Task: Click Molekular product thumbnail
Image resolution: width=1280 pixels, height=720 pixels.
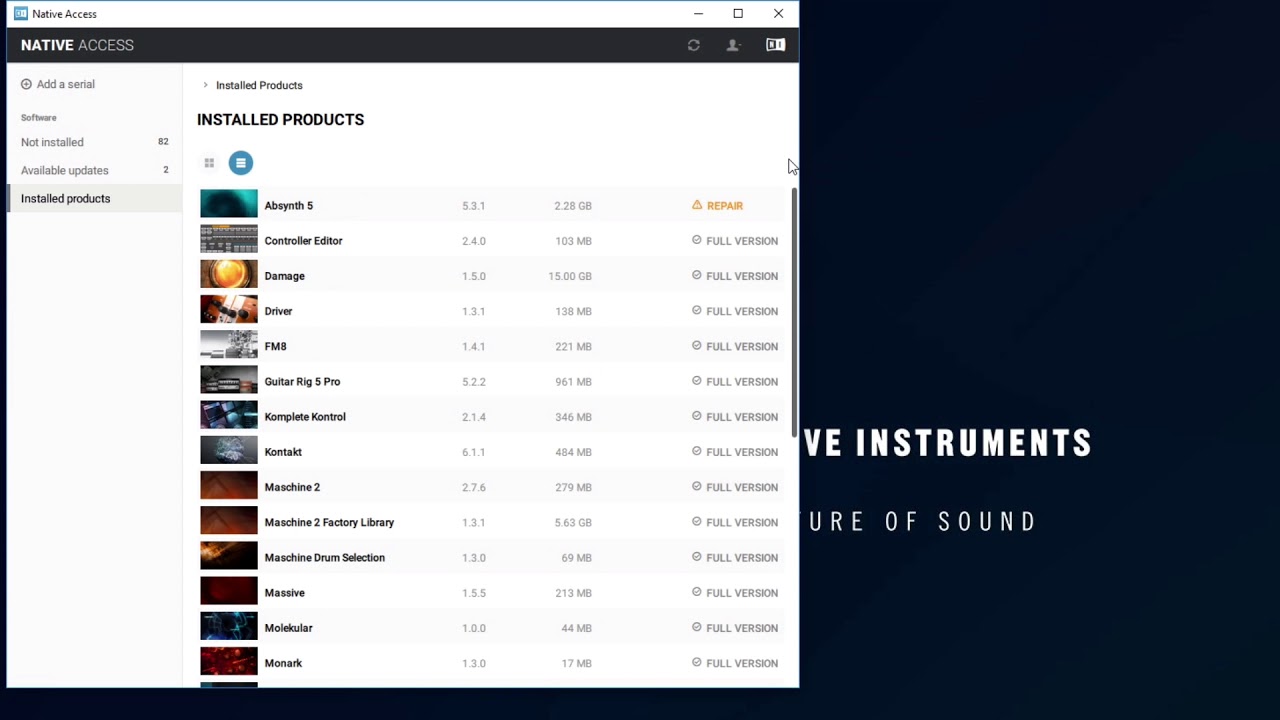Action: [x=229, y=627]
